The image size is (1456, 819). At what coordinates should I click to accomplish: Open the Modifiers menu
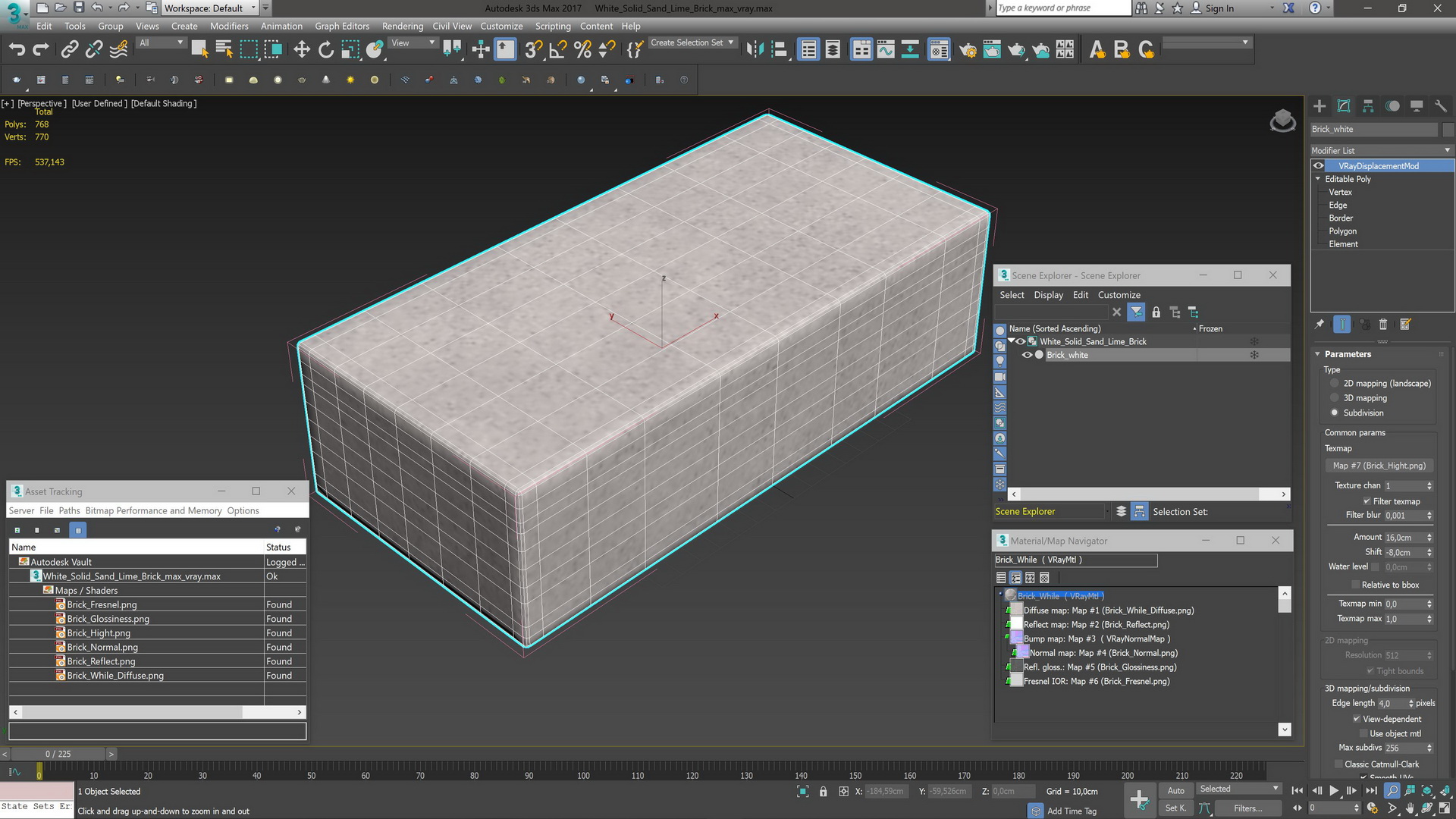point(229,26)
